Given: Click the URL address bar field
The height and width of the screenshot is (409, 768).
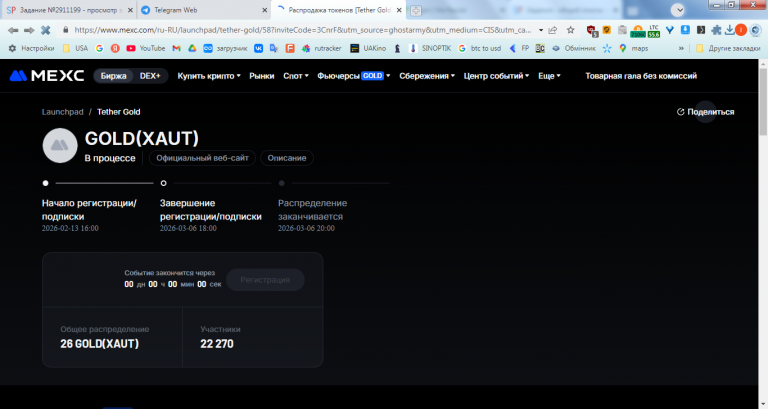Looking at the screenshot, I should (x=302, y=30).
